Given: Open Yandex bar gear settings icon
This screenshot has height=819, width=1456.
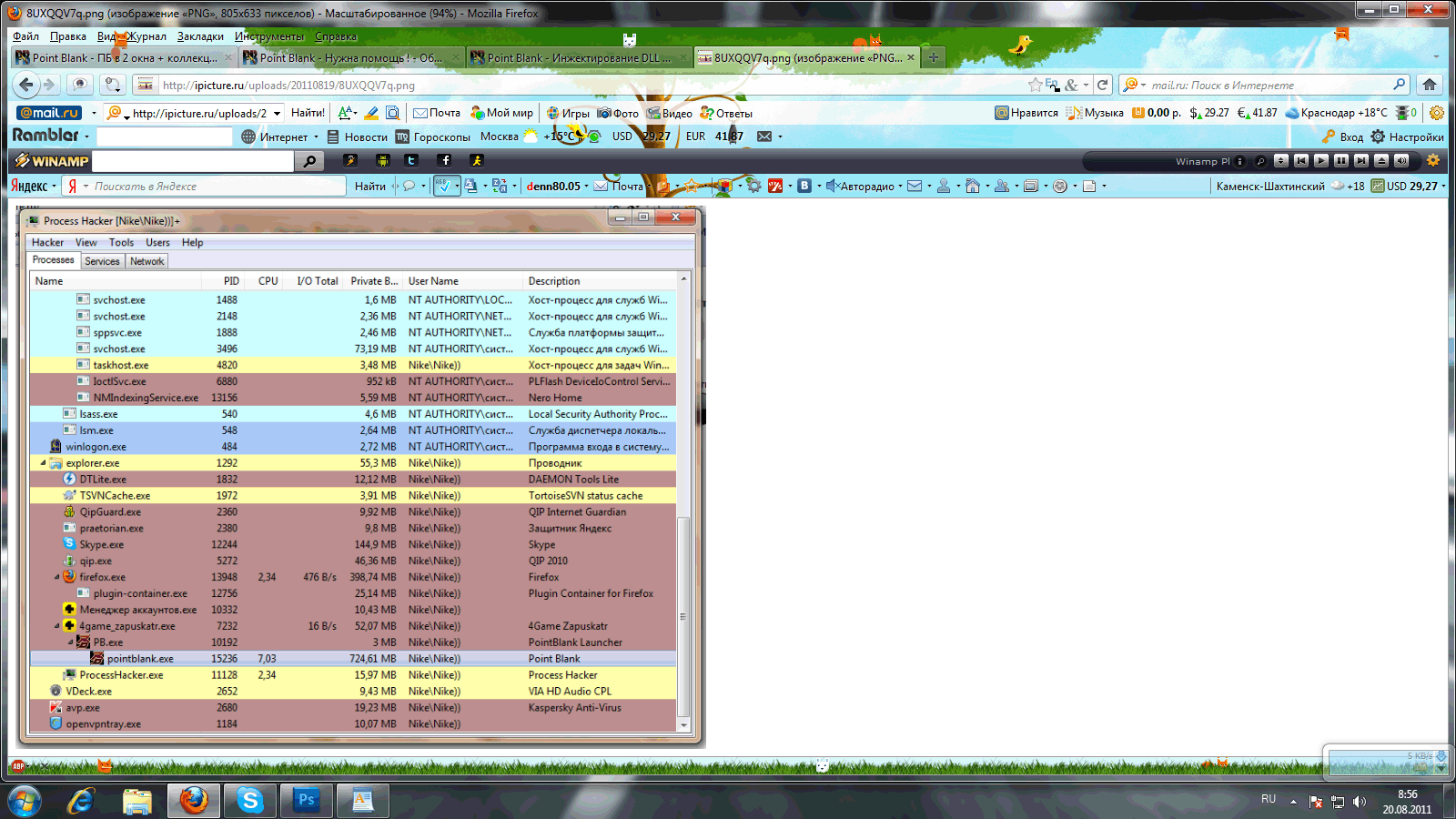Looking at the screenshot, I should [x=753, y=186].
